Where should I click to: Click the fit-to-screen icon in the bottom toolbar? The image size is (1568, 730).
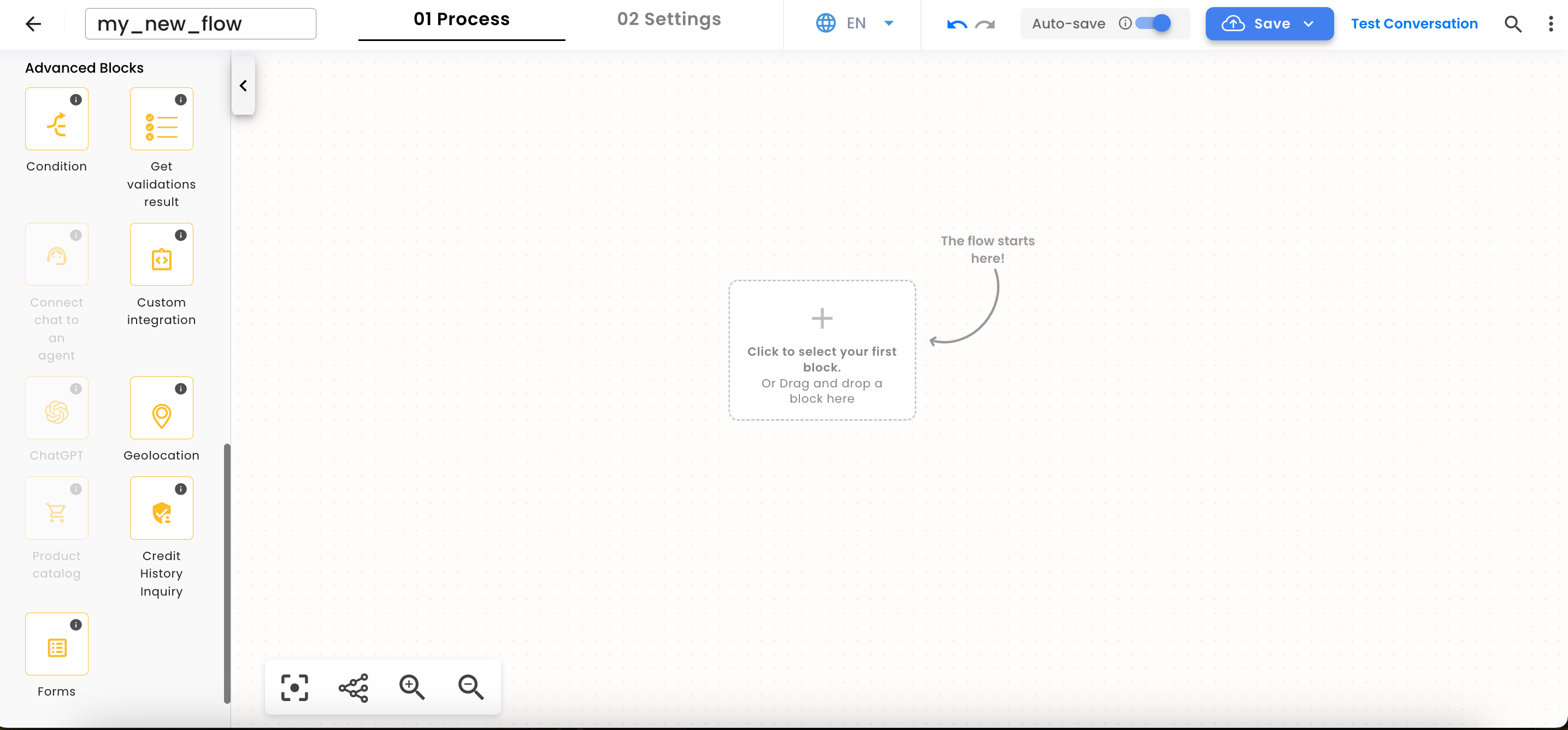point(294,687)
